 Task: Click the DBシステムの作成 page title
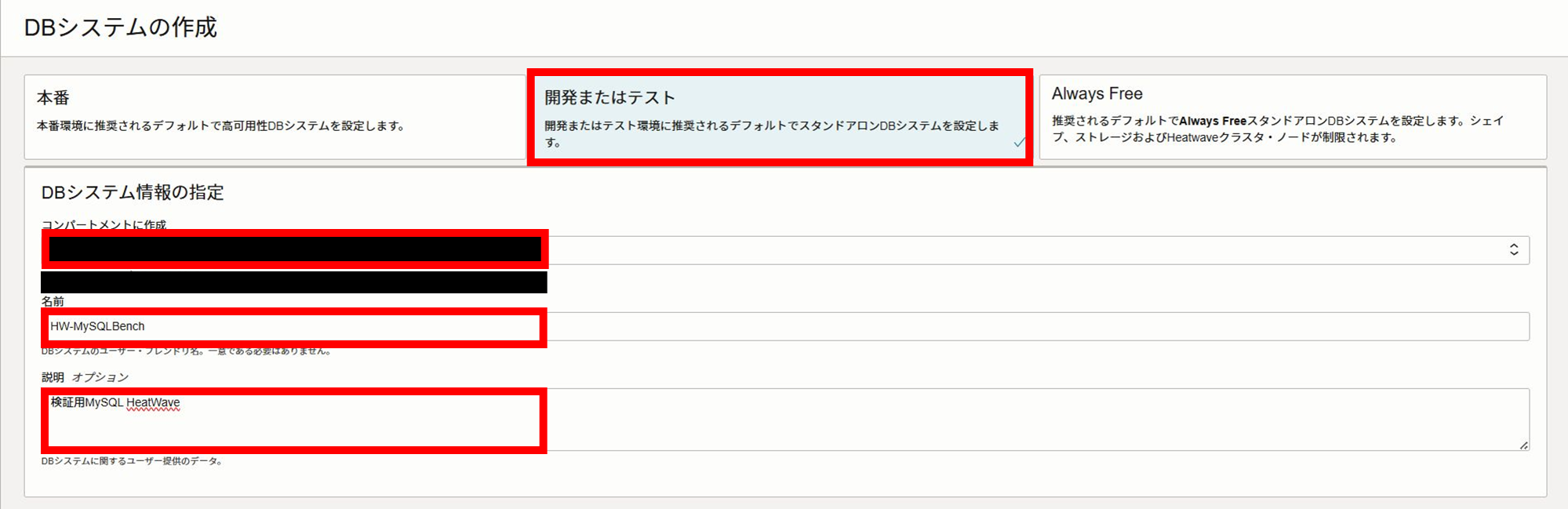point(121,27)
